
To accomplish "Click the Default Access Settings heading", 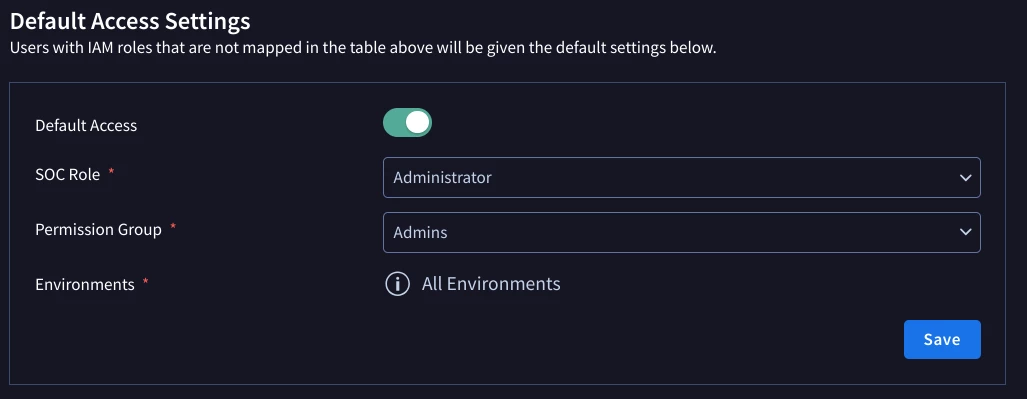I will 130,22.
